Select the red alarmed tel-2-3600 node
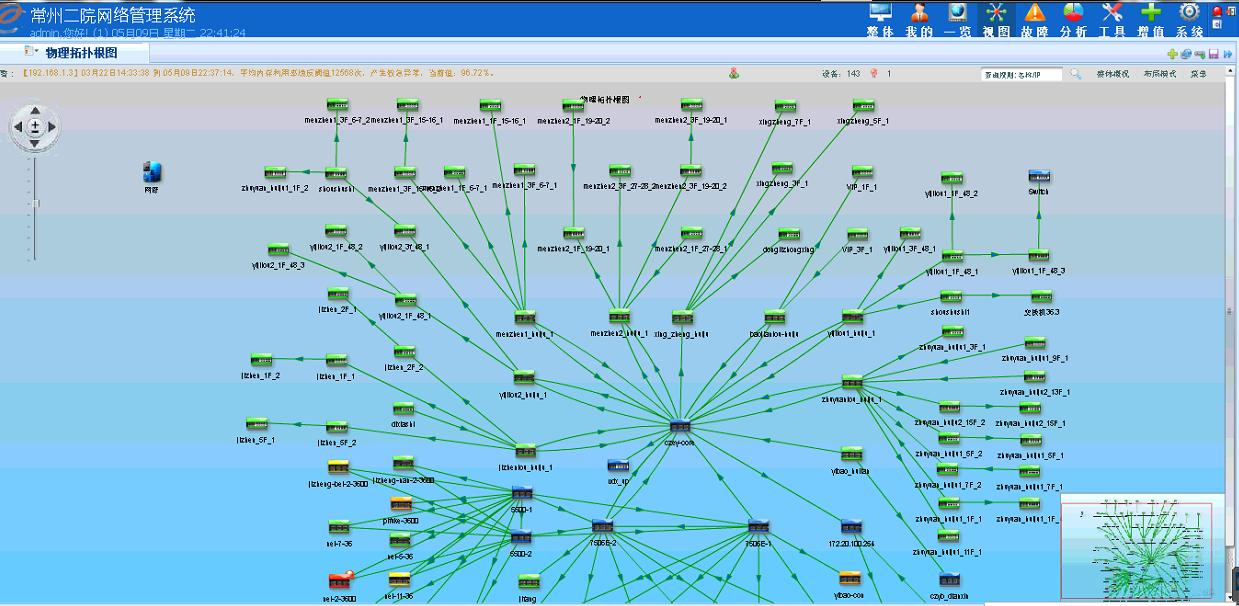 point(339,580)
